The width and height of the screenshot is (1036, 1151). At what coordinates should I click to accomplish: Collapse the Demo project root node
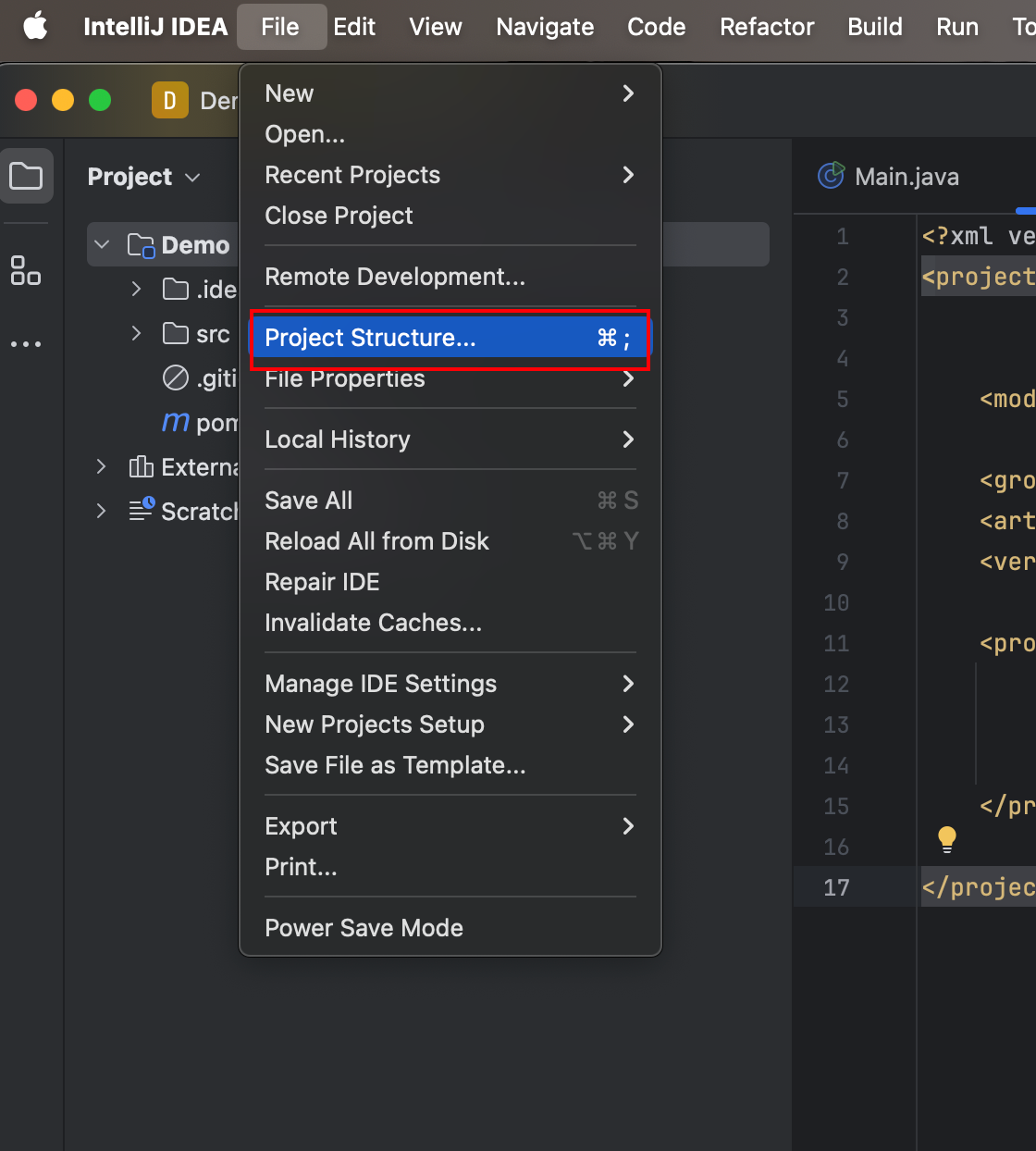coord(103,245)
